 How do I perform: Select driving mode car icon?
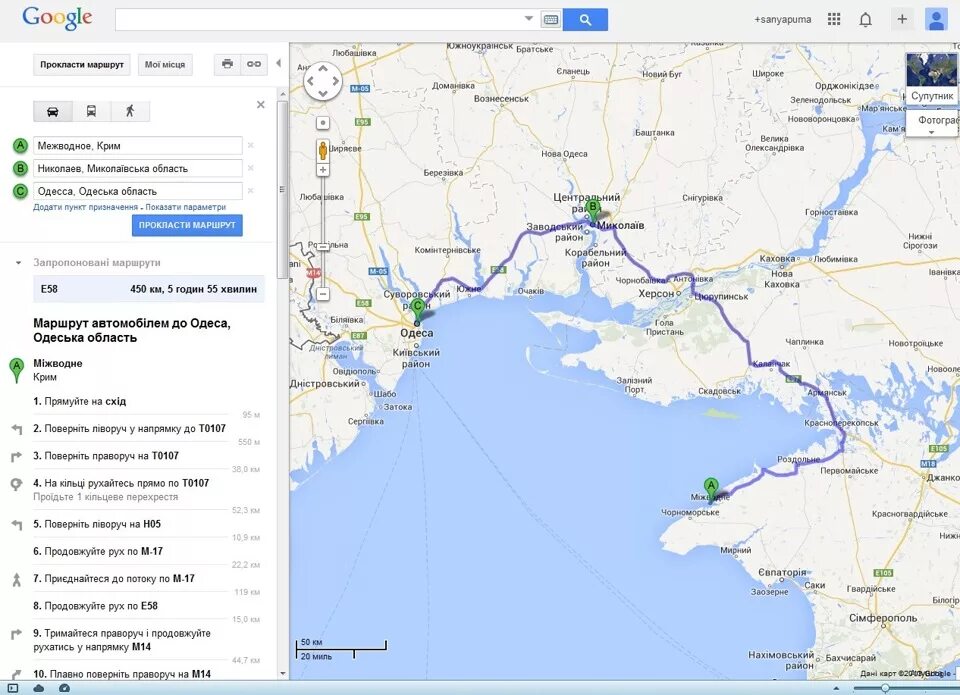pyautogui.click(x=53, y=111)
